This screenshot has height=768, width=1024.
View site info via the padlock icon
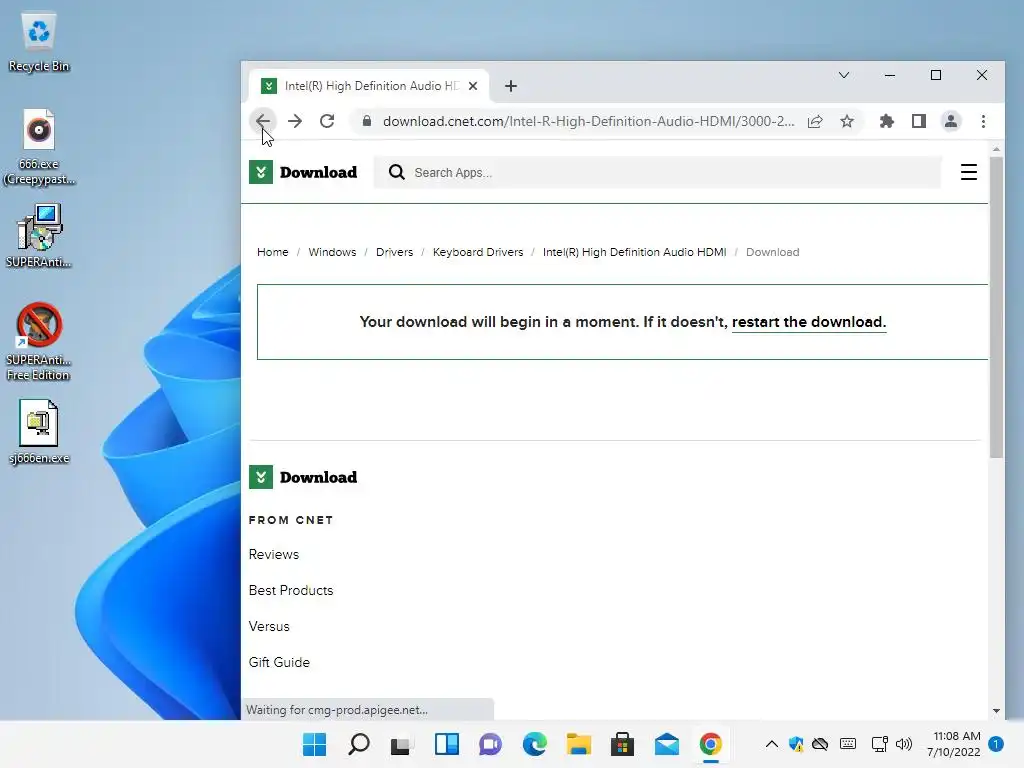[367, 121]
